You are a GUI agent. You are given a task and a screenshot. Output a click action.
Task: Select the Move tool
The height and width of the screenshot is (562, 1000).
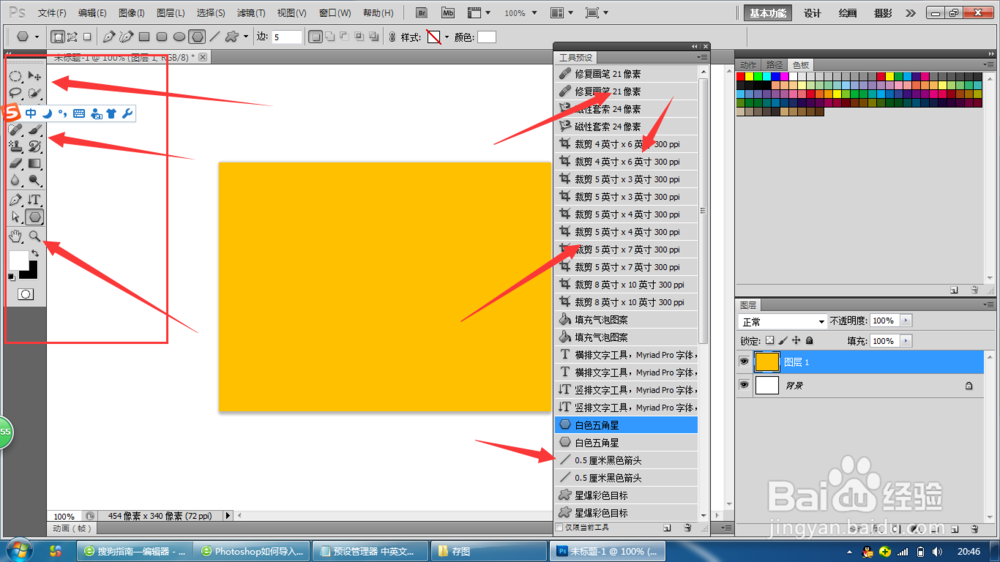pos(34,77)
